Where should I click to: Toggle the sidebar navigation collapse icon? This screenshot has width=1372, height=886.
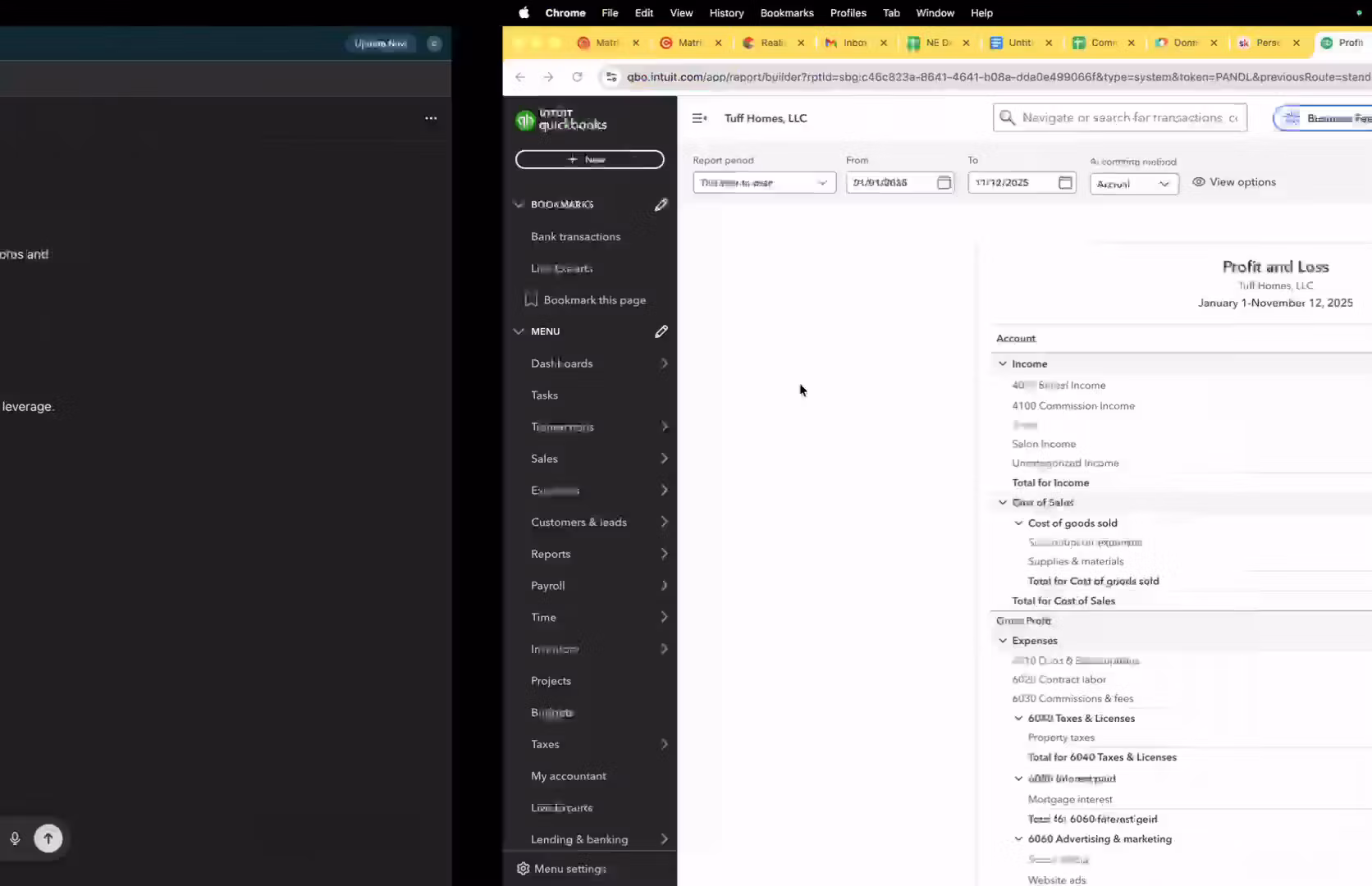(x=699, y=118)
